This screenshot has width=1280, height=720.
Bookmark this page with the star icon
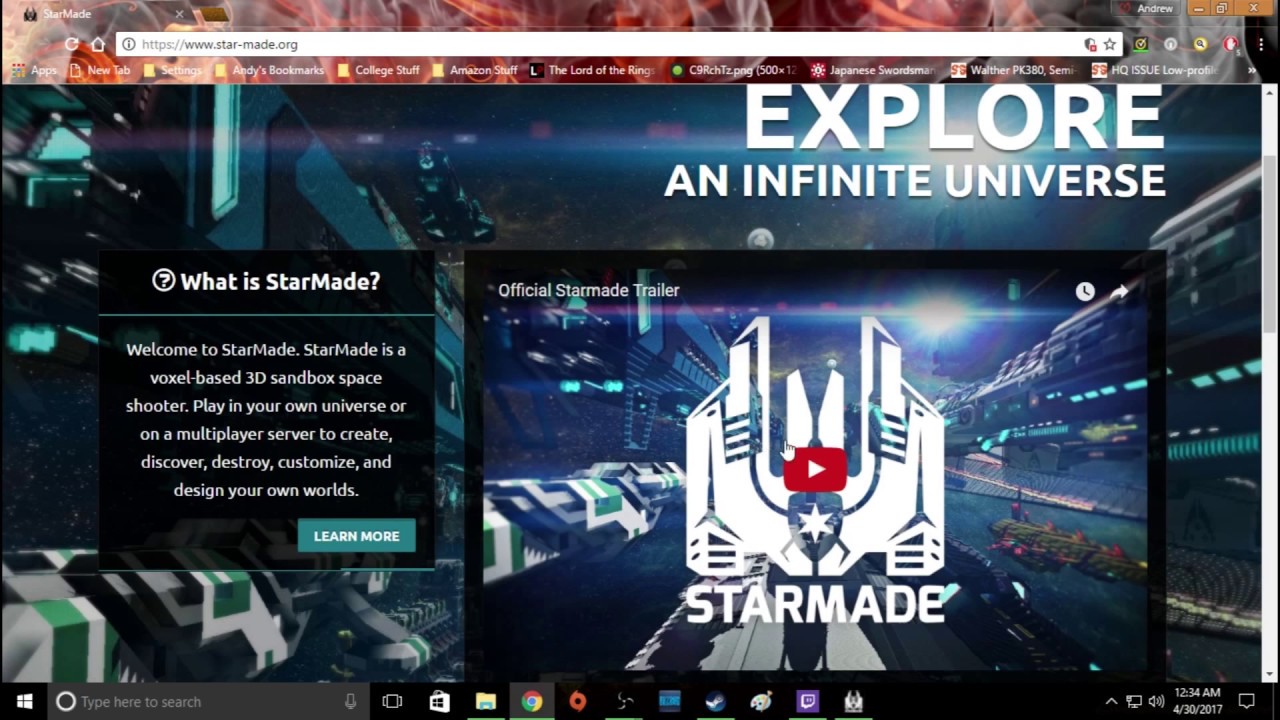1110,44
